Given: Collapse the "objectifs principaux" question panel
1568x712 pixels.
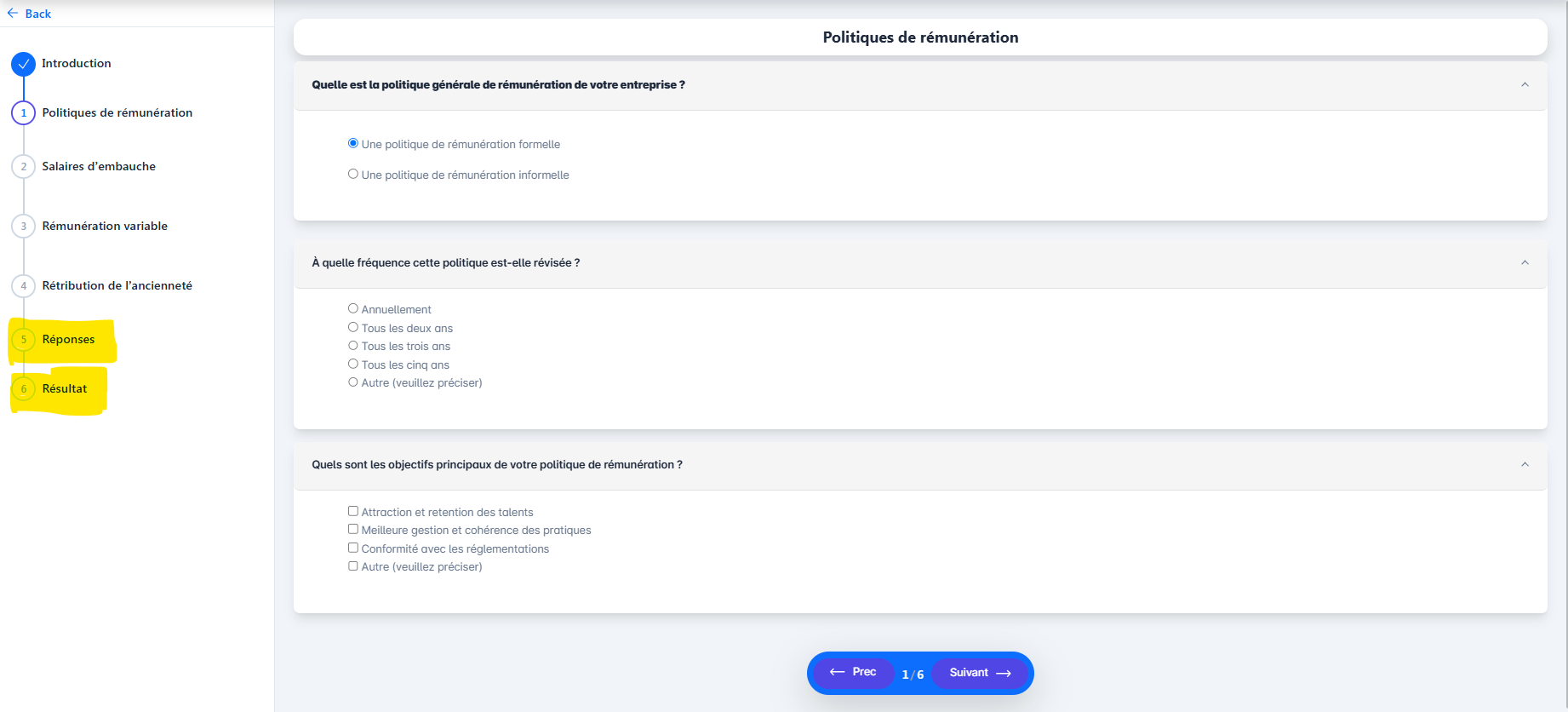Looking at the screenshot, I should [1525, 465].
